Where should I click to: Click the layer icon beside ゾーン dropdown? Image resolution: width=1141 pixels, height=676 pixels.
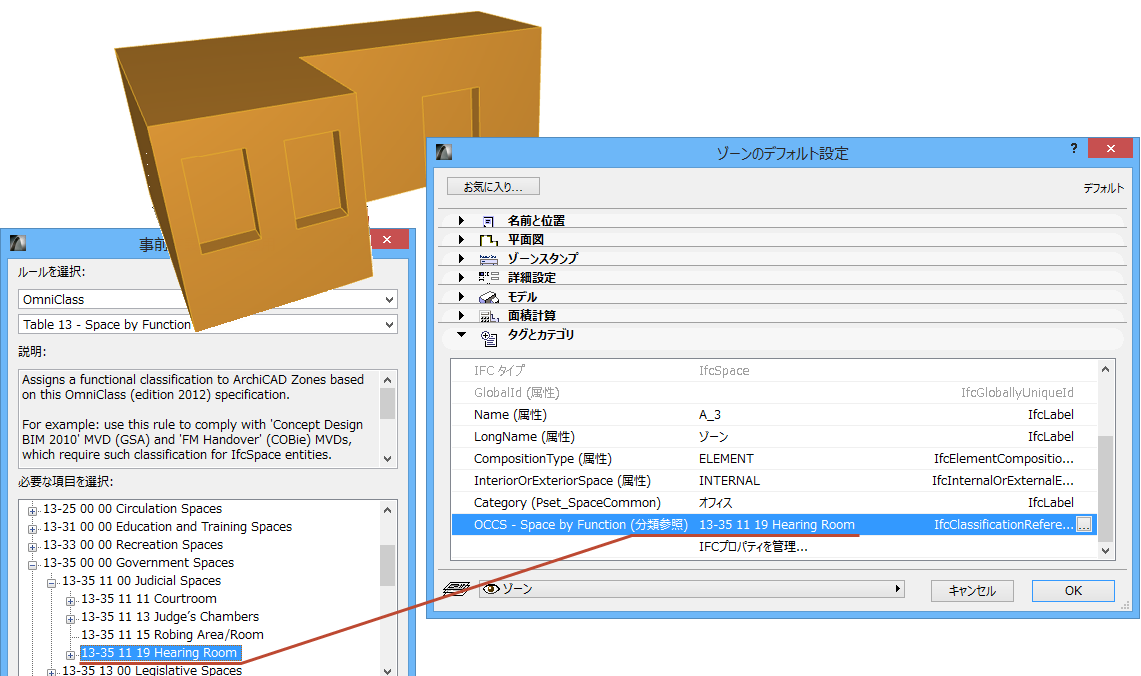(456, 589)
